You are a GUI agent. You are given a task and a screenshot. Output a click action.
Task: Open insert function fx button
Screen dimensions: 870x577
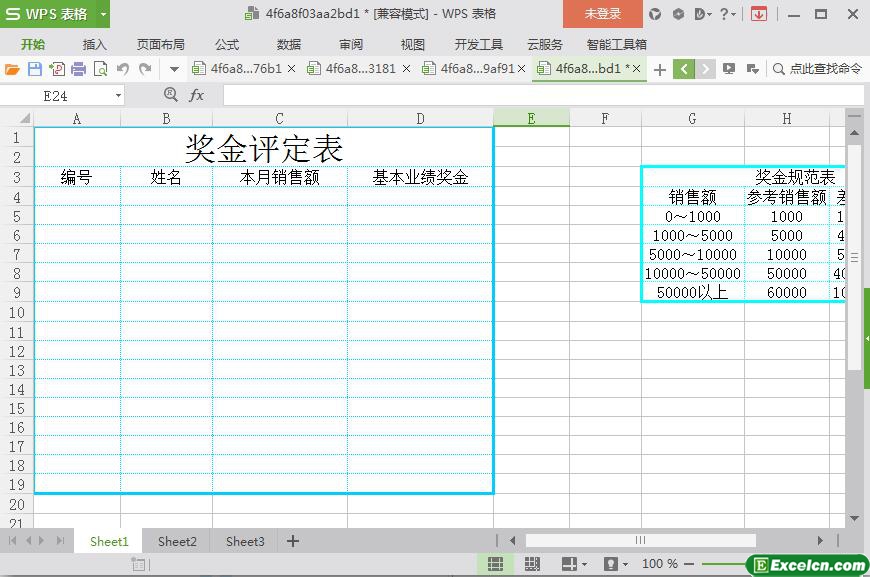196,95
